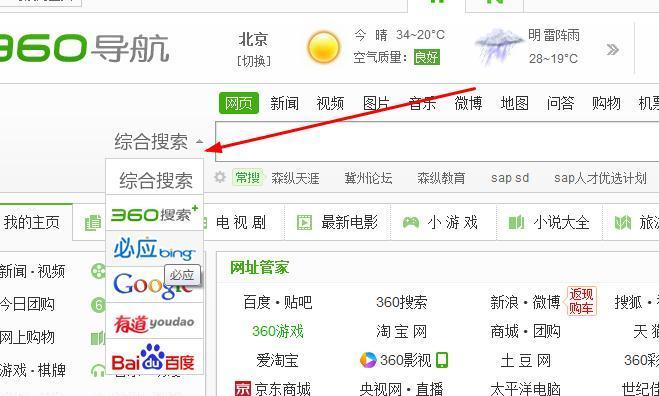Click the [切换] city switch link
The image size is (659, 396).
tap(254, 61)
